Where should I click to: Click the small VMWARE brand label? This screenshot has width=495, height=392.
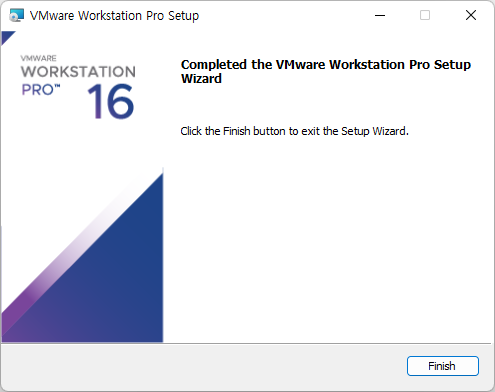click(38, 58)
